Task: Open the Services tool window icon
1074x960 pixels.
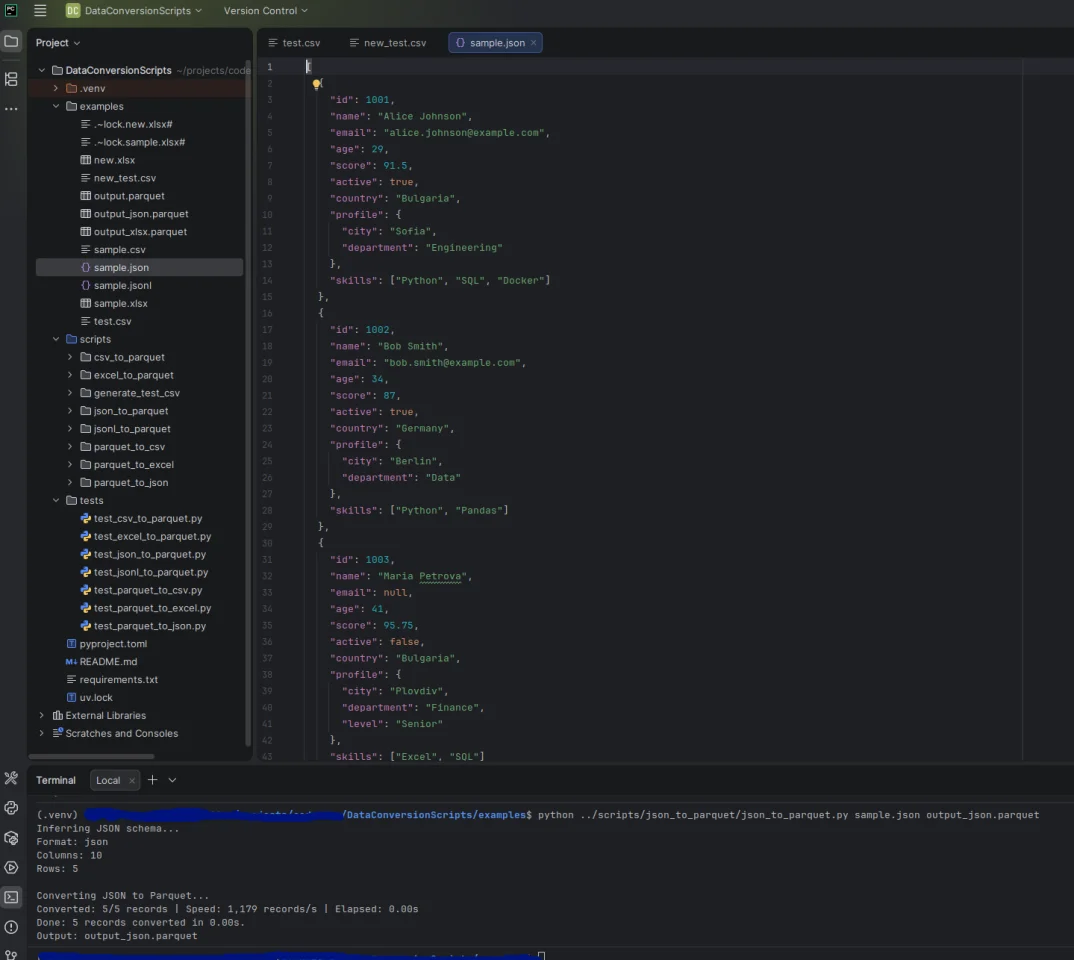Action: click(11, 868)
